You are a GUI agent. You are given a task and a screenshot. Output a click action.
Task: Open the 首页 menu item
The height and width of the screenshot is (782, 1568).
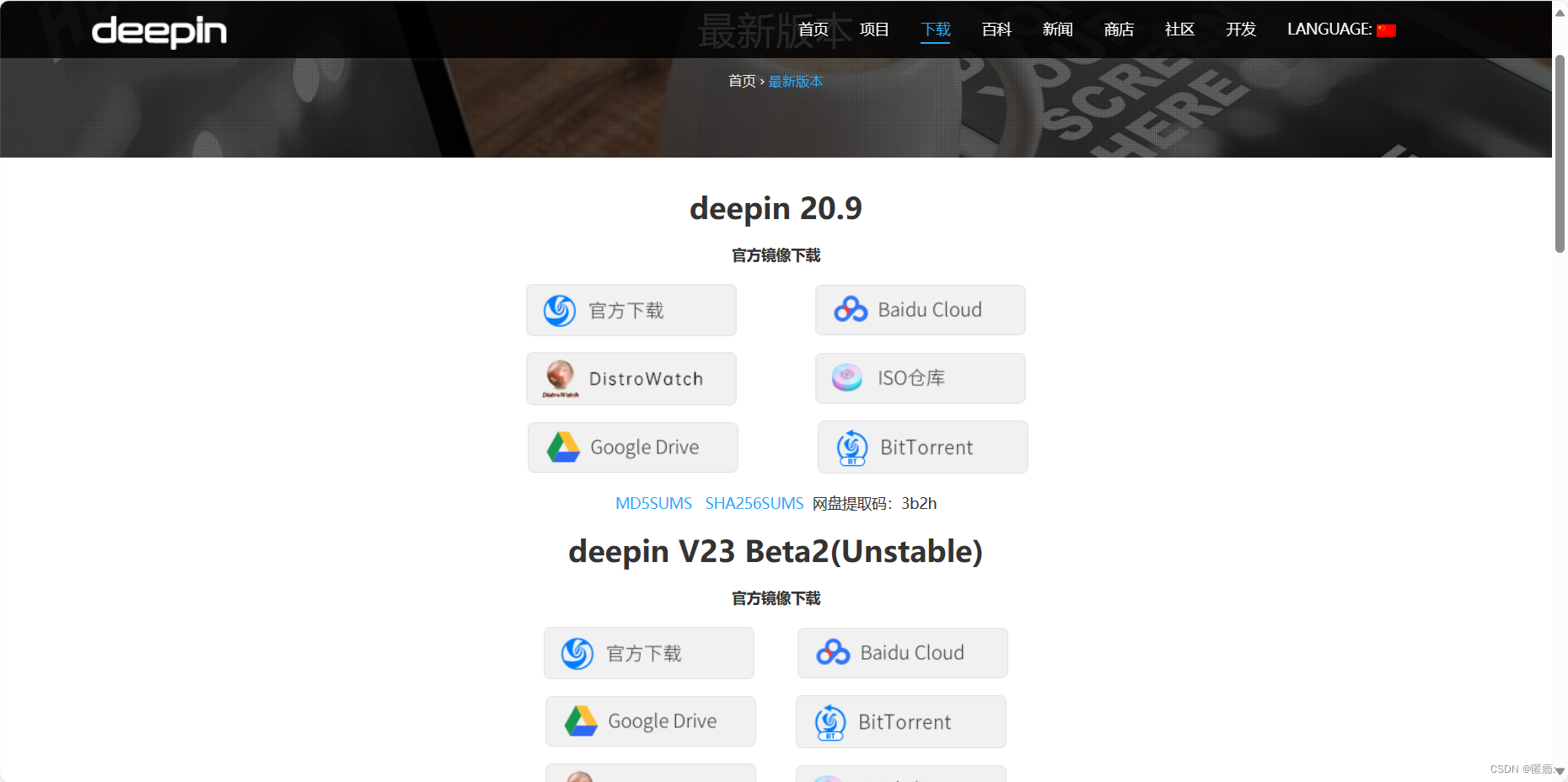coord(814,29)
